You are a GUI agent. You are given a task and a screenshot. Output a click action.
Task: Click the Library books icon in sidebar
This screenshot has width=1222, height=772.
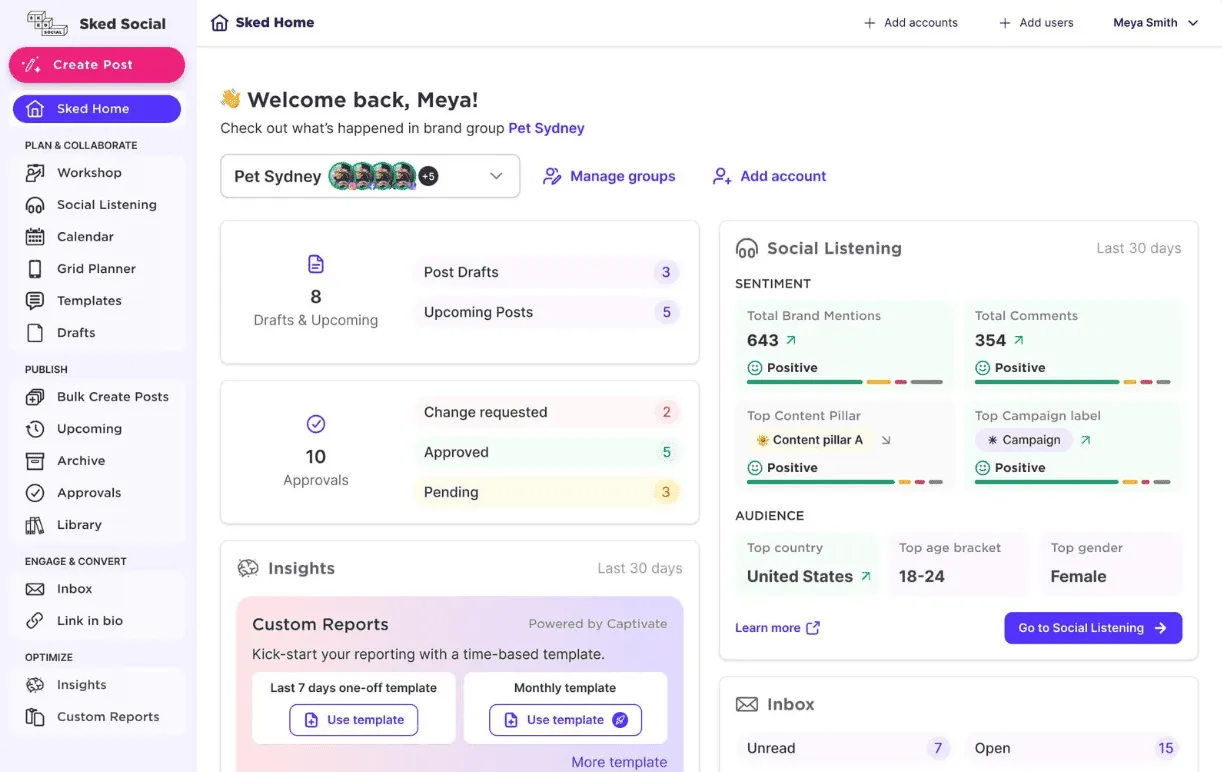[x=35, y=525]
